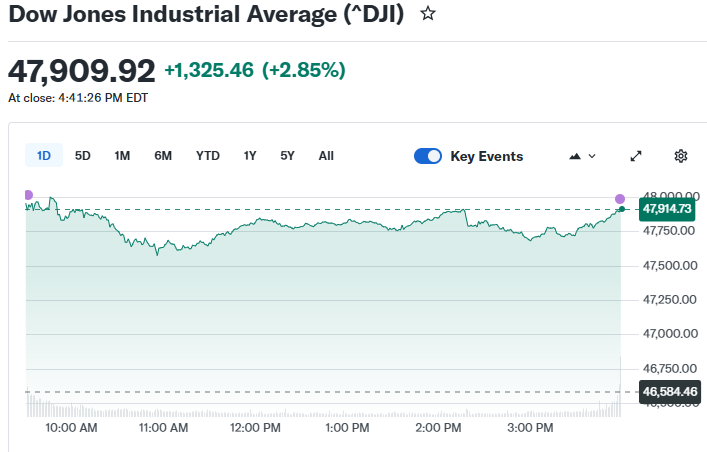Select the 1D time range
707x452 pixels.
(x=44, y=156)
